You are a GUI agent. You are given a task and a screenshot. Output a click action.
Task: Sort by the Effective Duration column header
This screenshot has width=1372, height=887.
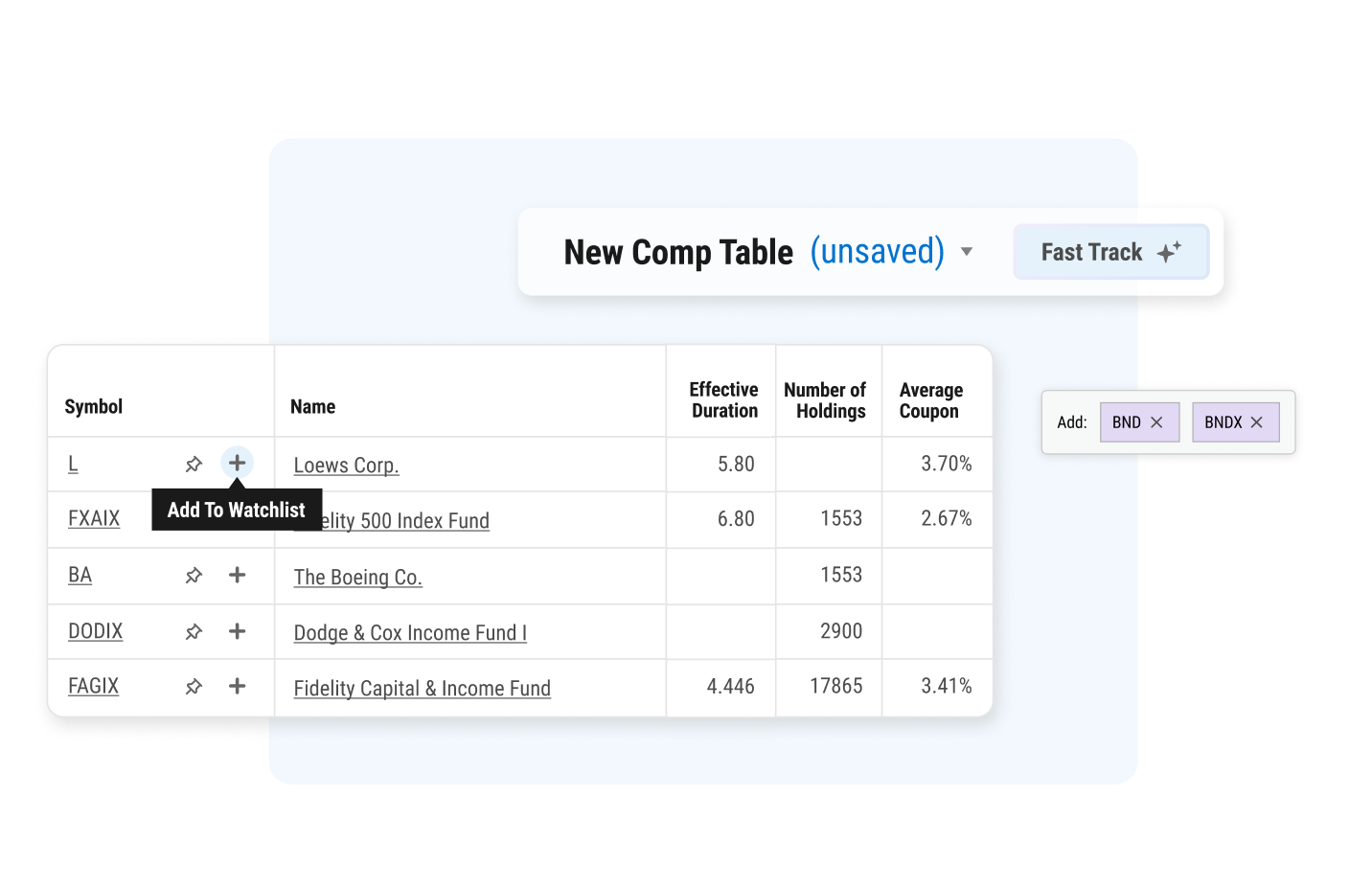(723, 400)
